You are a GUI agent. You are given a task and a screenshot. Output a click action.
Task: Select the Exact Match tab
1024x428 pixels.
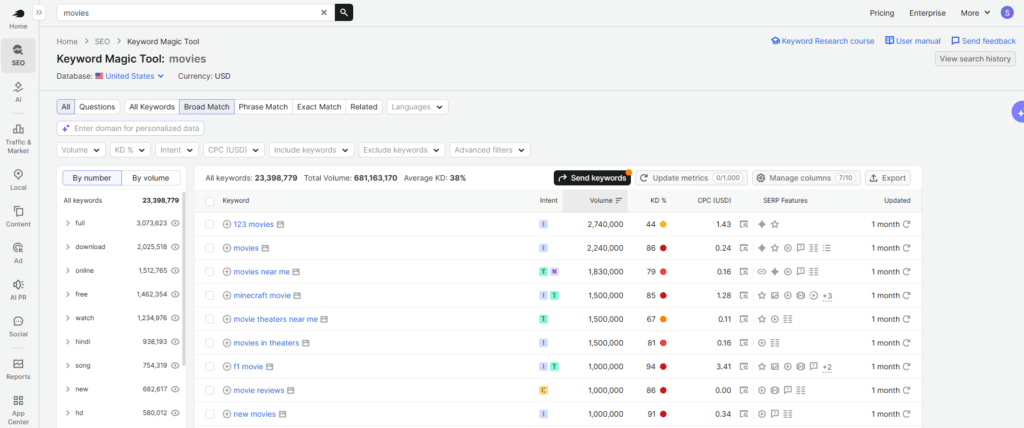point(319,107)
